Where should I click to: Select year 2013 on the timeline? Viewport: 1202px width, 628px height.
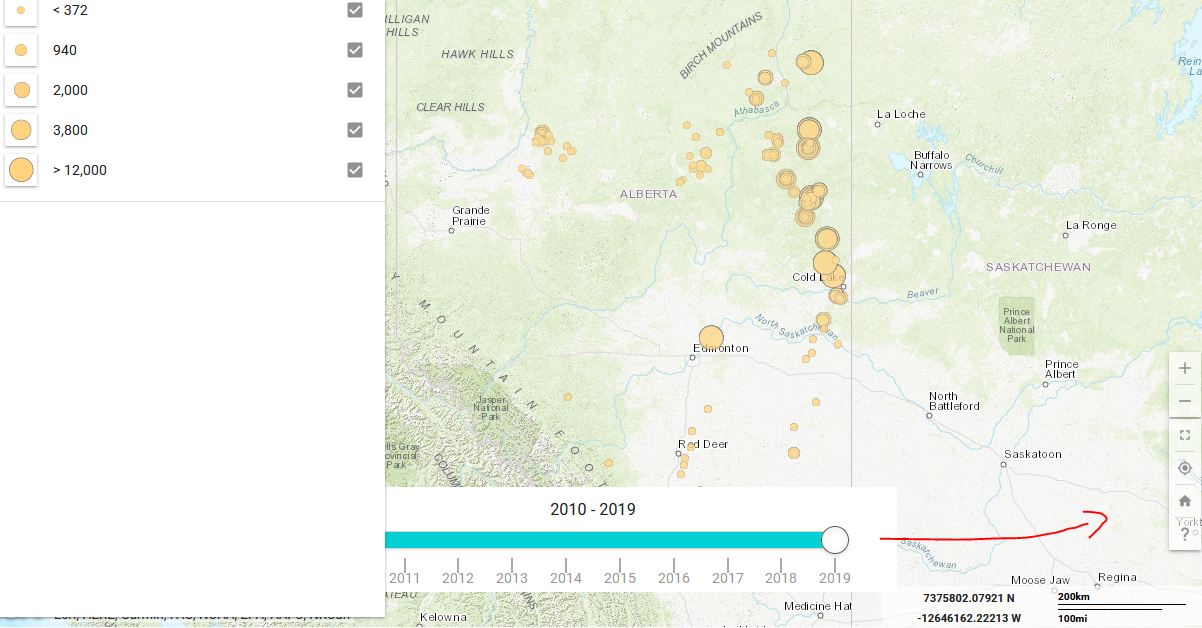tap(512, 578)
